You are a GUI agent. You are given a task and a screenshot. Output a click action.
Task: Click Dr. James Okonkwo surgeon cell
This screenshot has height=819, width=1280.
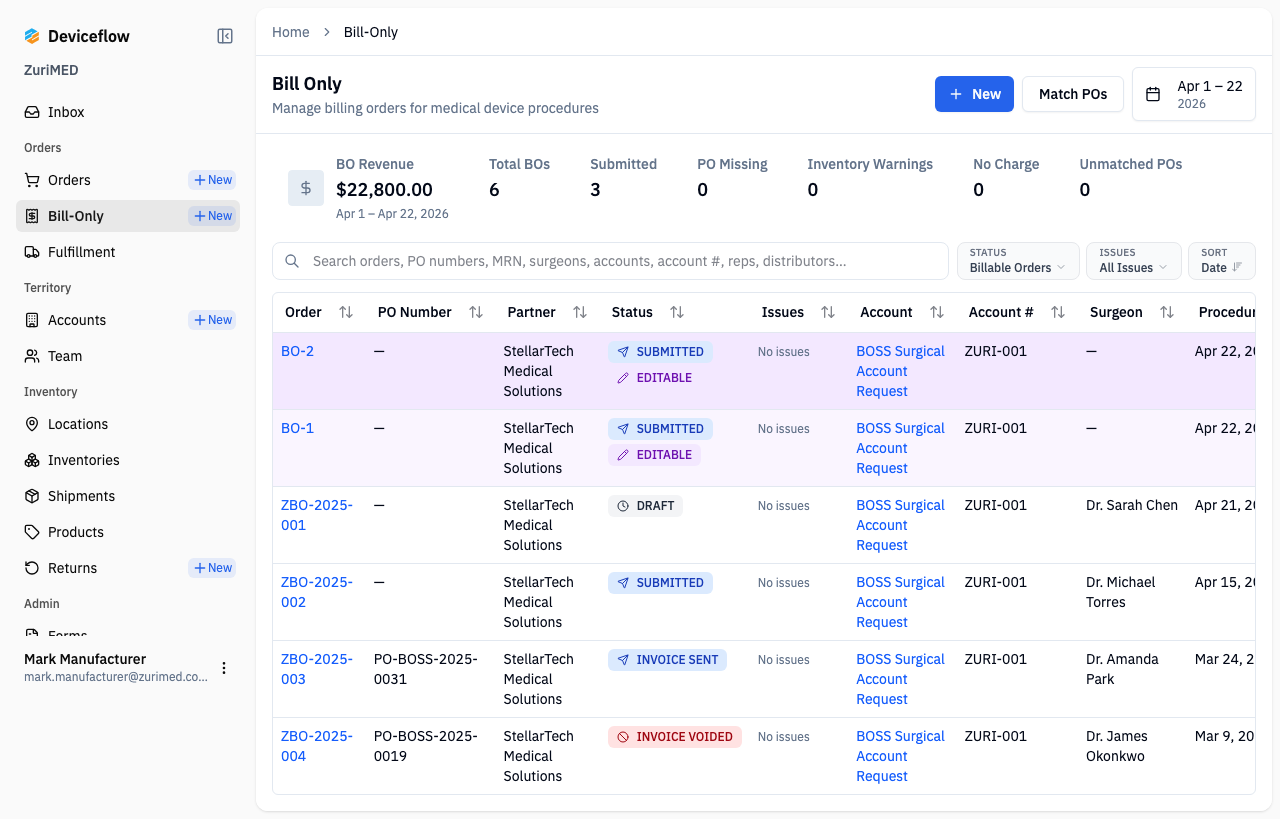pyautogui.click(x=1117, y=746)
